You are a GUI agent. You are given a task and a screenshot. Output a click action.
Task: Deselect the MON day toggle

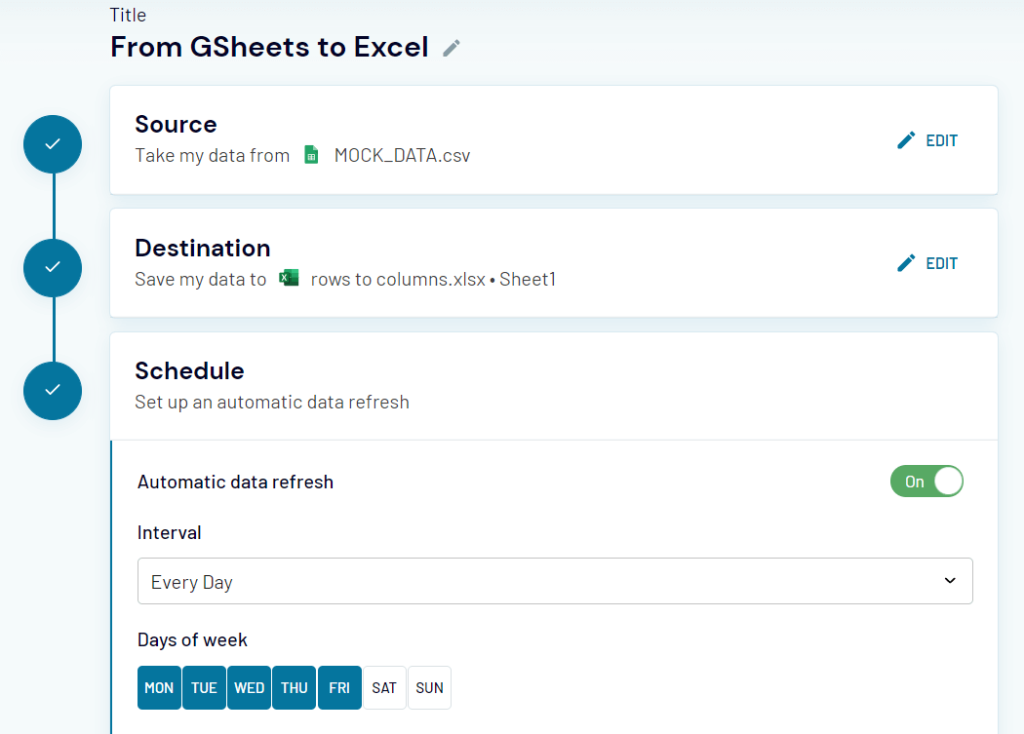[159, 687]
